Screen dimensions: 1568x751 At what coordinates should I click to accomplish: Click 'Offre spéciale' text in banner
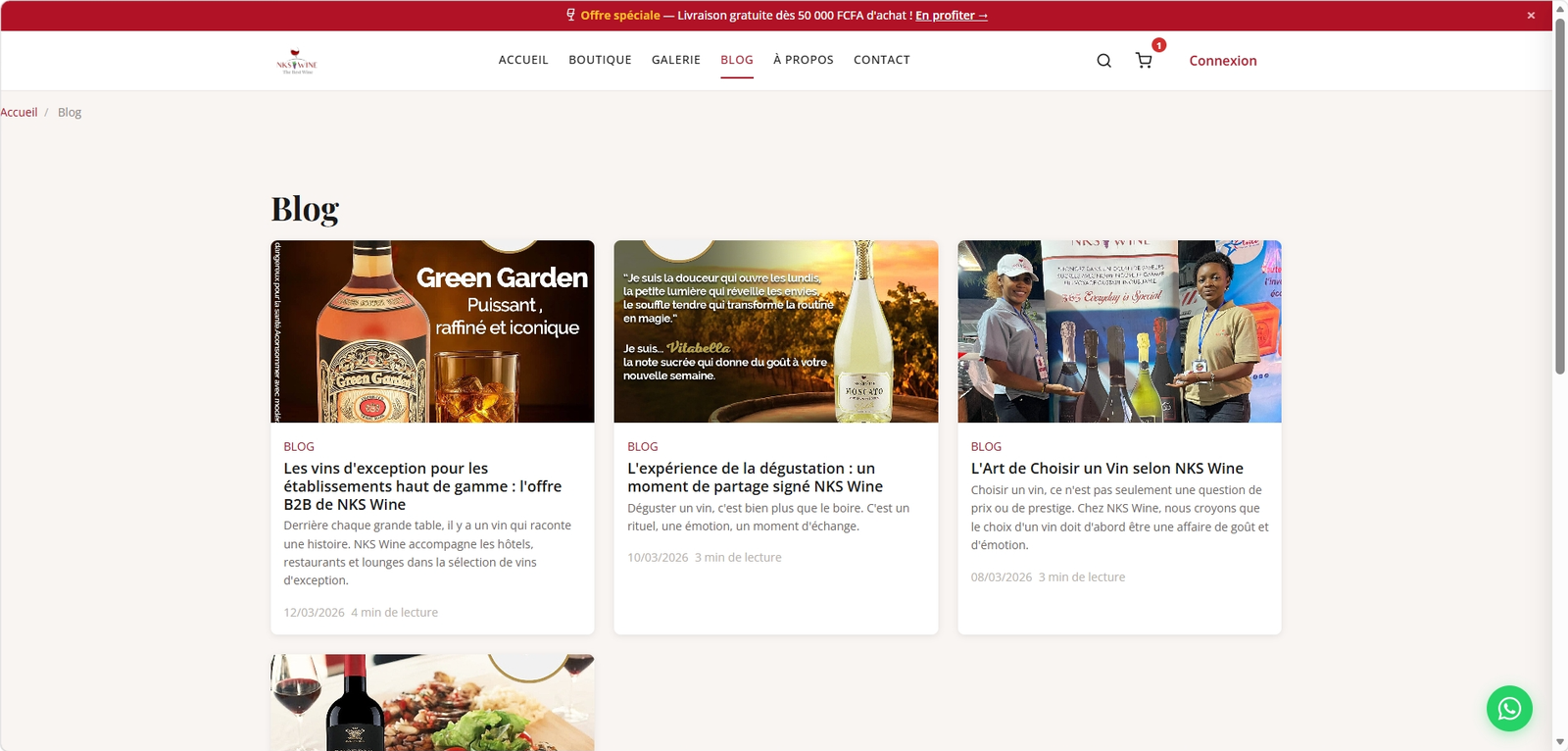pos(620,16)
